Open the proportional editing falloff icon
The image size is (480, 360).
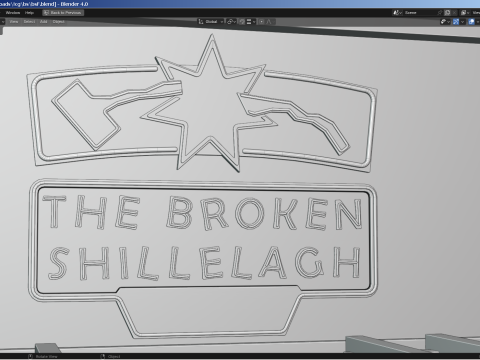269,22
